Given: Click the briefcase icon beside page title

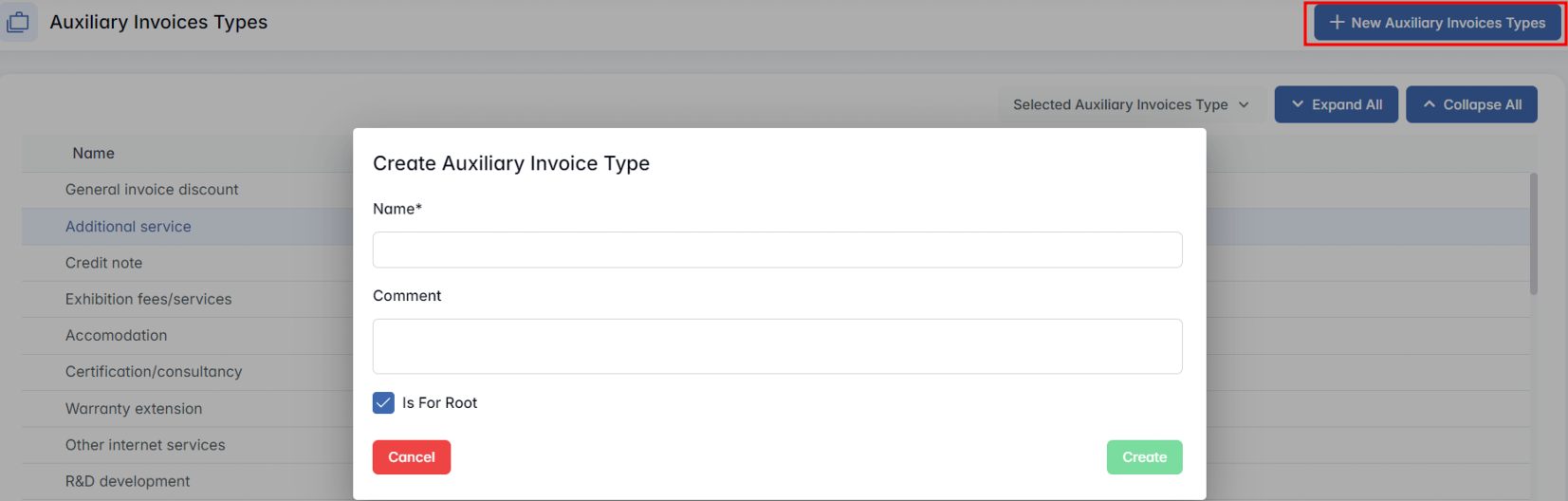Looking at the screenshot, I should pos(18,22).
